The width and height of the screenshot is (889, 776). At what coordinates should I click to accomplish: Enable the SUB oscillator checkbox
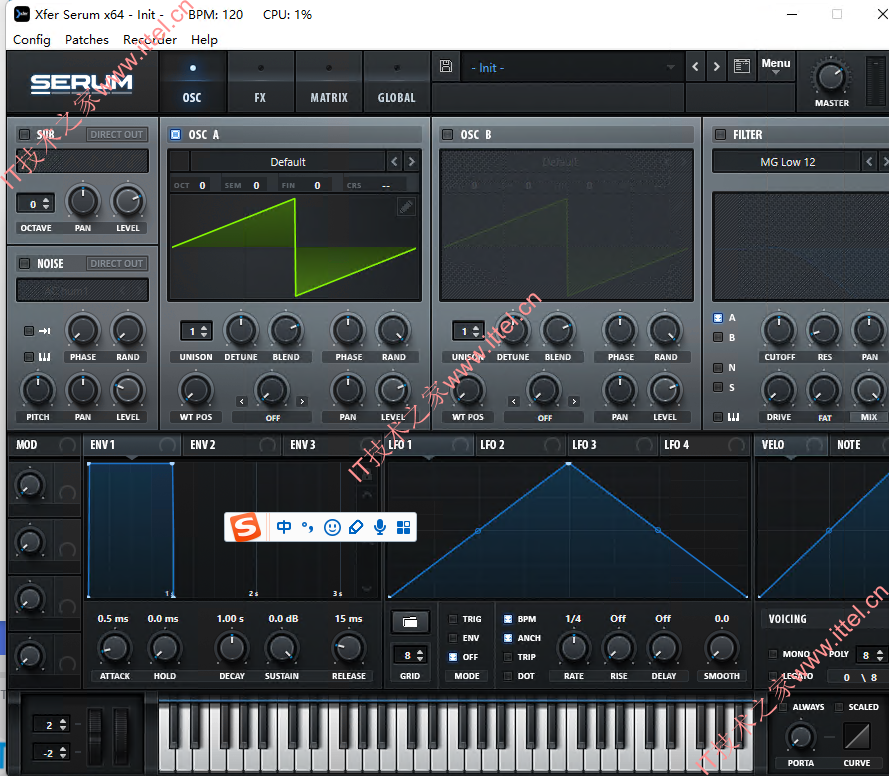pos(24,134)
